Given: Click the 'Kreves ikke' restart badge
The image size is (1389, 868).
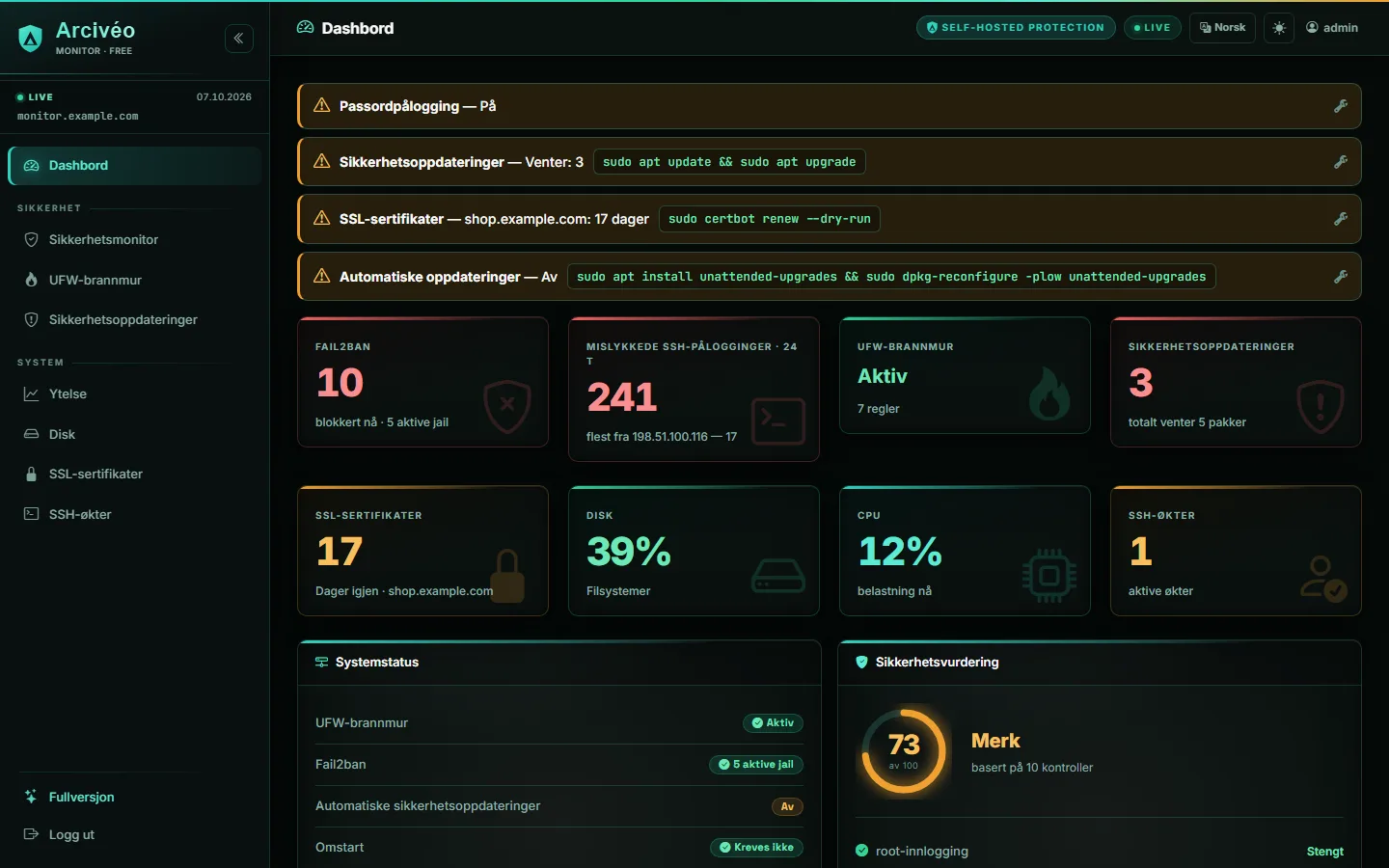Looking at the screenshot, I should [756, 848].
